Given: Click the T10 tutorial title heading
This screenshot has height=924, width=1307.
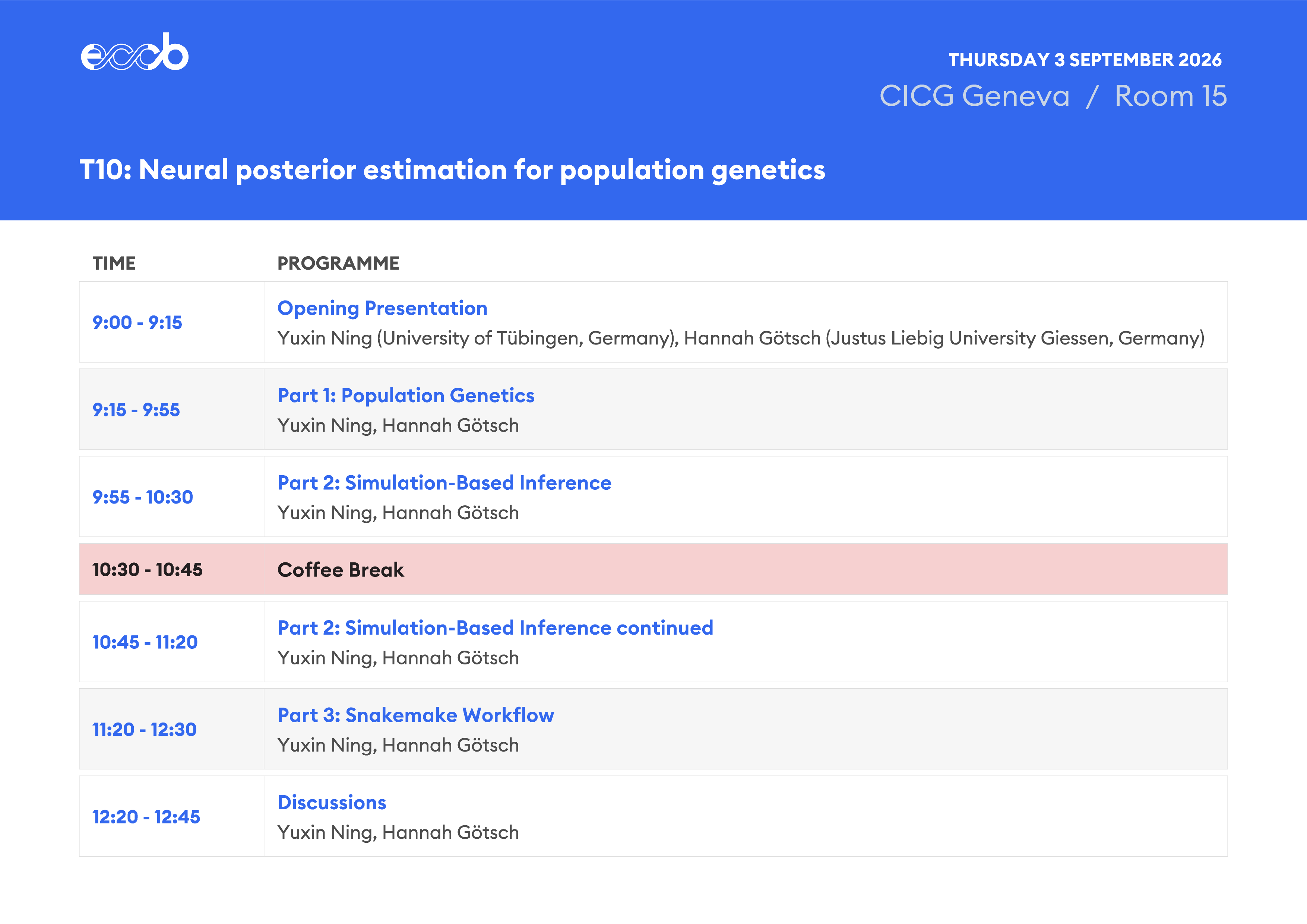Looking at the screenshot, I should coord(452,170).
